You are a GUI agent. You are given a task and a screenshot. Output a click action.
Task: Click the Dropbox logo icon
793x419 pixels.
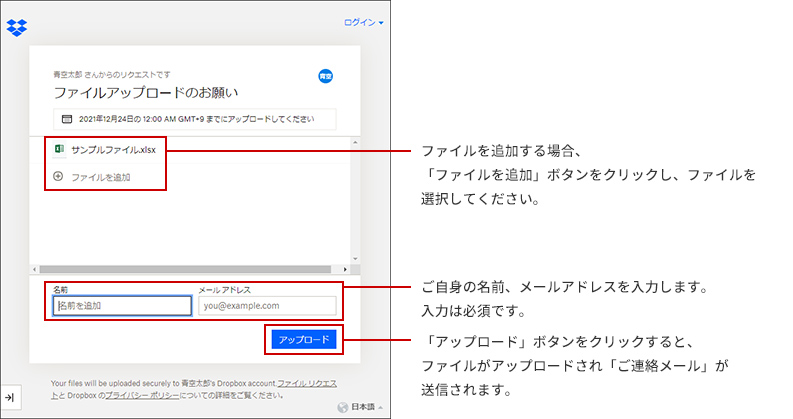point(16,26)
